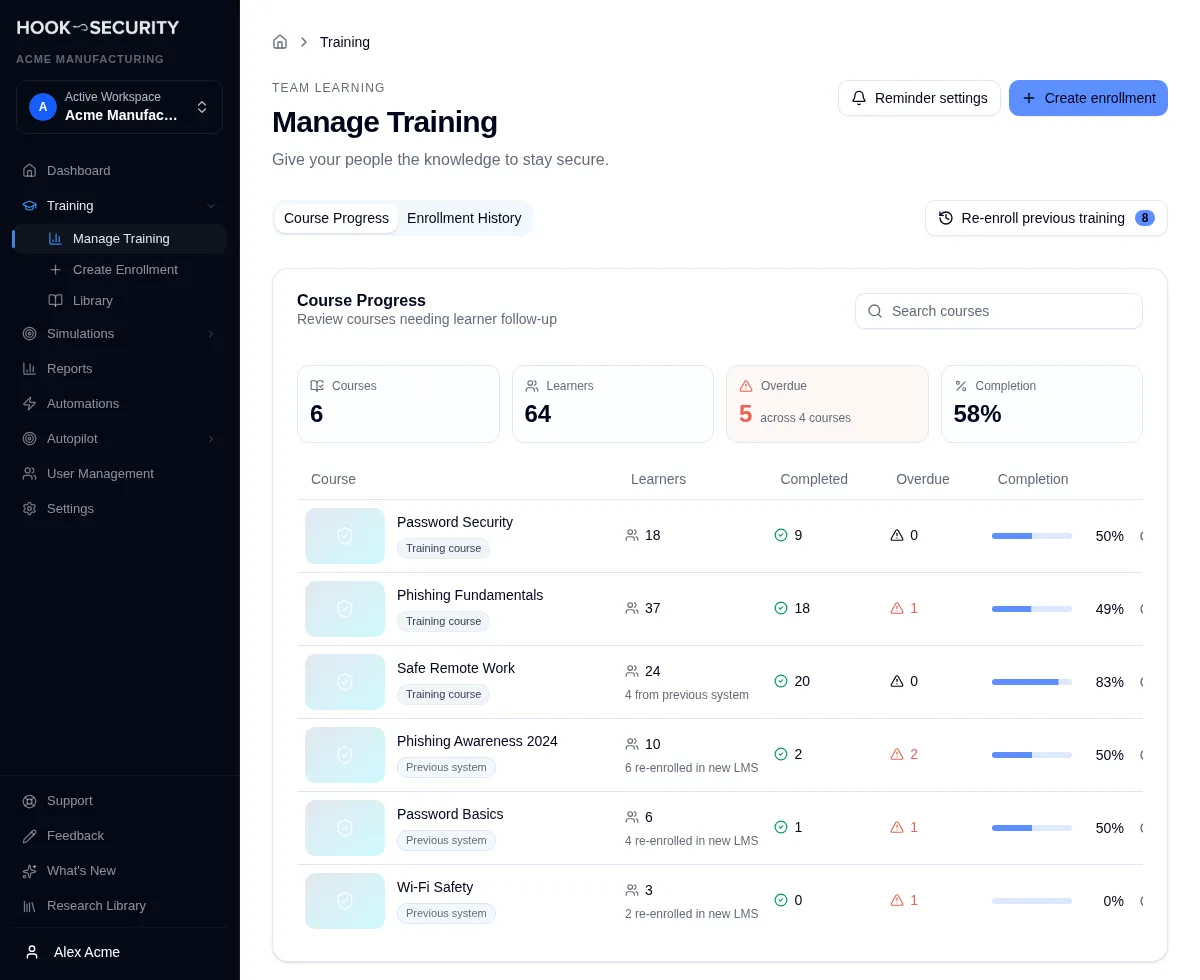Open the Reports menu item
Viewport: 1200px width, 980px height.
(120, 369)
